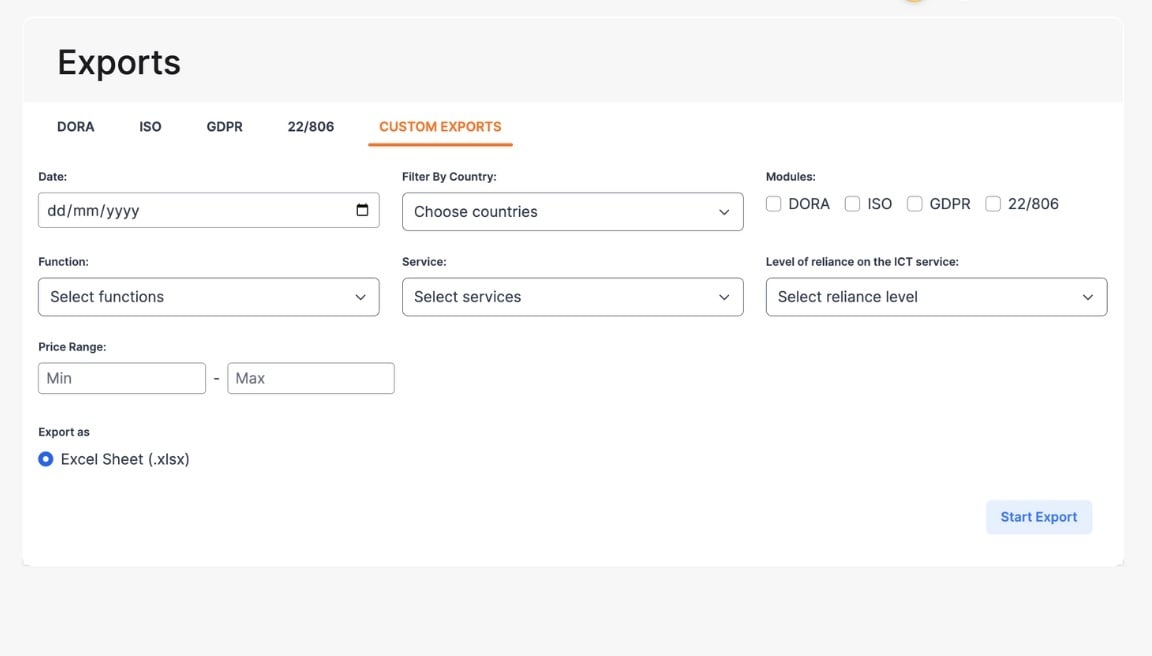Tick the ISO module checkbox
The image size is (1152, 656).
click(x=853, y=204)
